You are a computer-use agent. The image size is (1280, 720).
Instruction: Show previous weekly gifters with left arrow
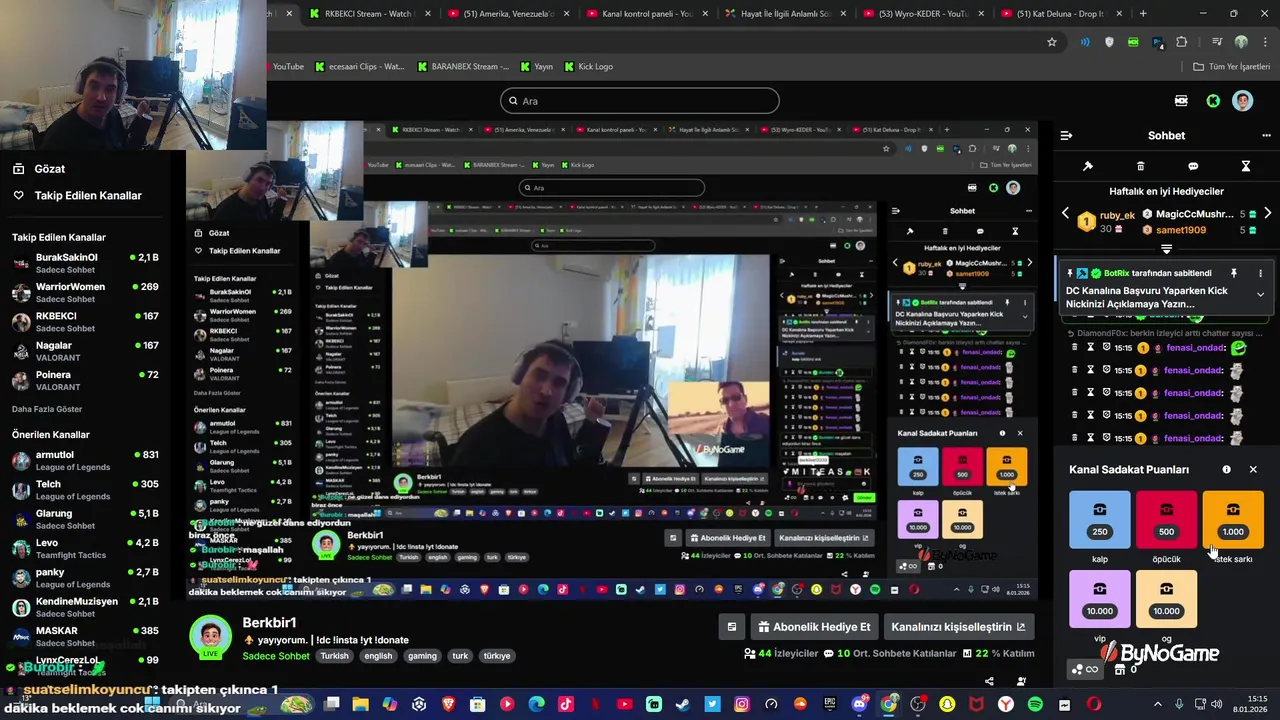point(1065,214)
